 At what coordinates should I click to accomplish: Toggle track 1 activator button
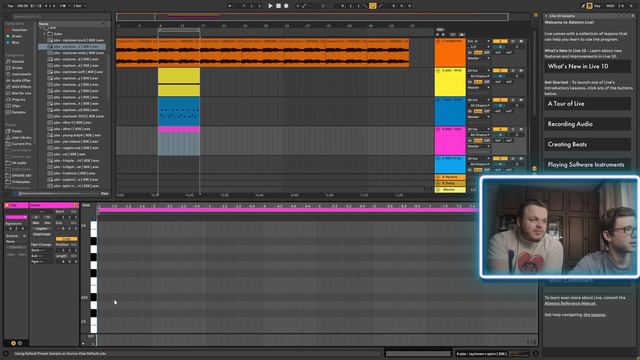(x=500, y=41)
